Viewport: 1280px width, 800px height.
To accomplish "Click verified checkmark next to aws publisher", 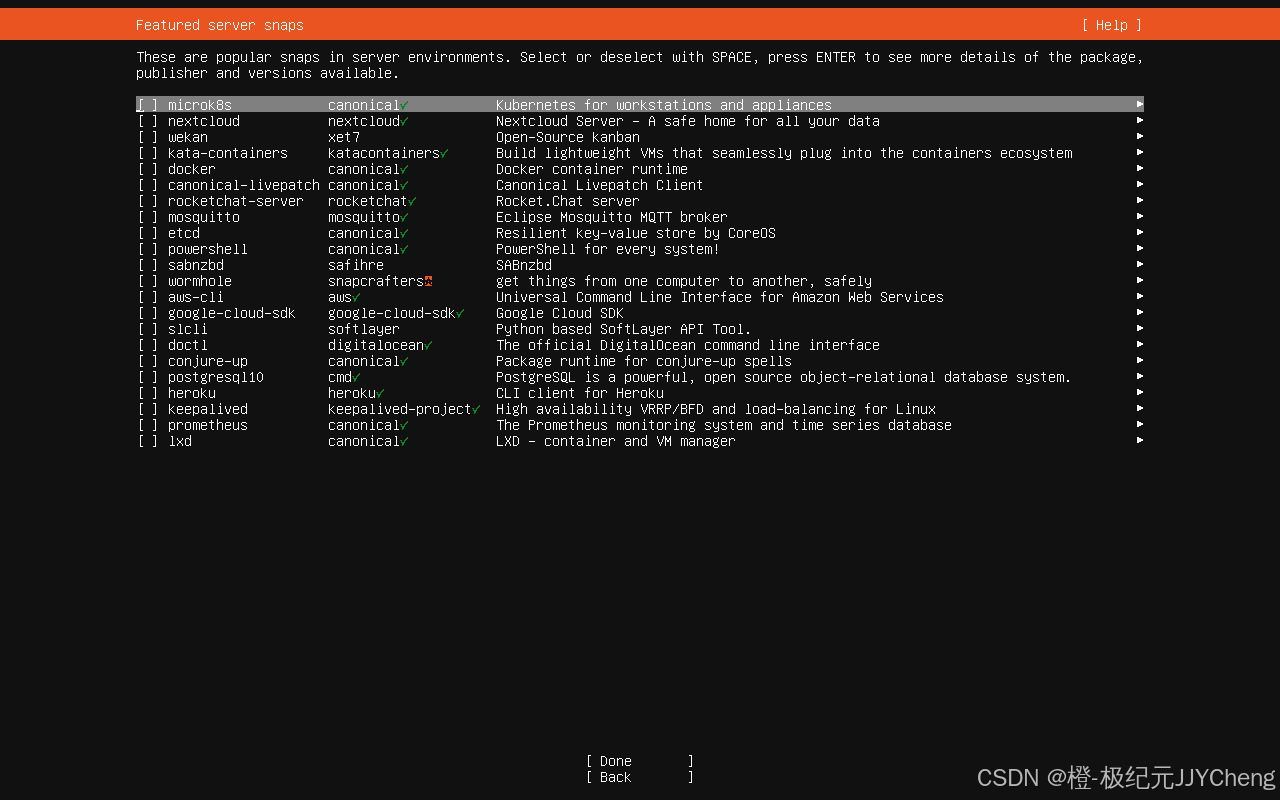I will (x=356, y=297).
